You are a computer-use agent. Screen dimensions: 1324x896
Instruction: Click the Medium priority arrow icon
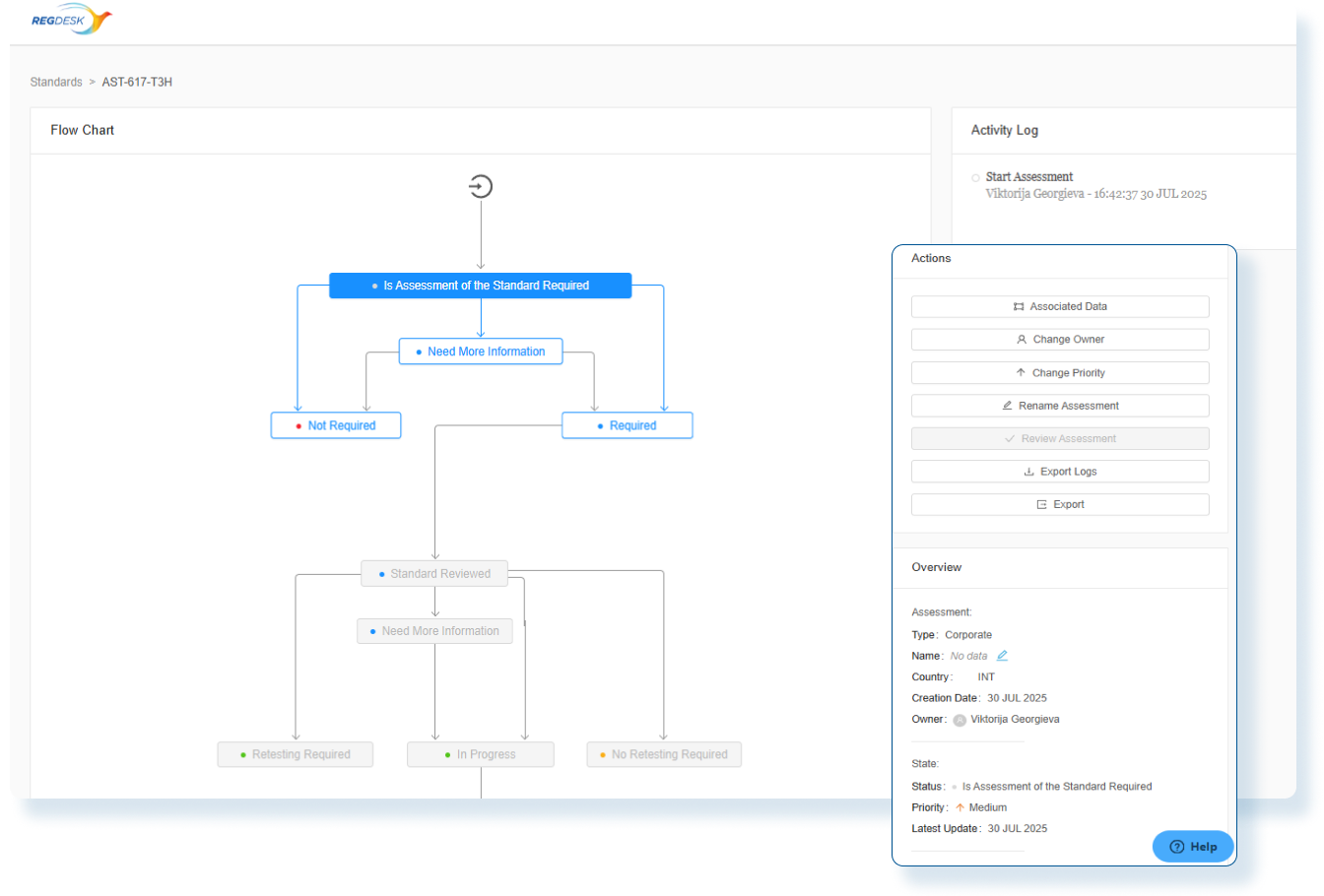click(960, 807)
